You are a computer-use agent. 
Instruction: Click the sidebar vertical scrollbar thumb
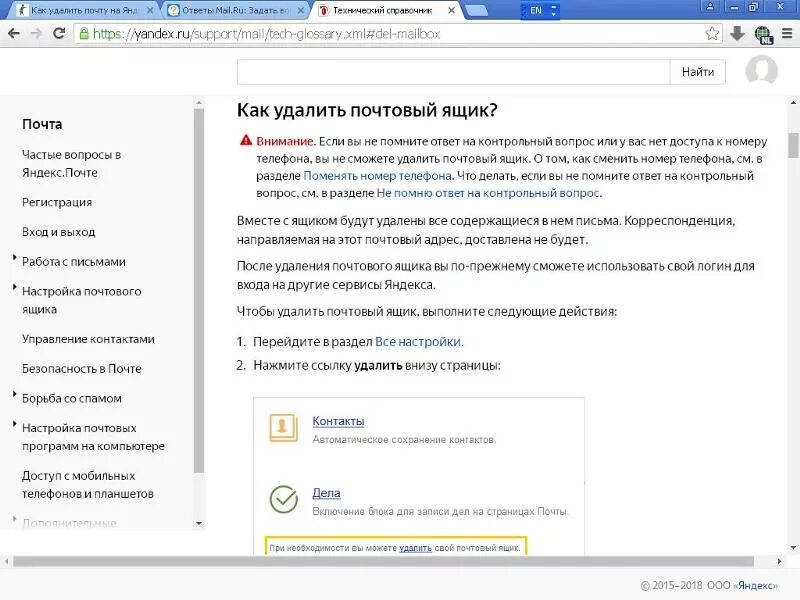[x=199, y=290]
